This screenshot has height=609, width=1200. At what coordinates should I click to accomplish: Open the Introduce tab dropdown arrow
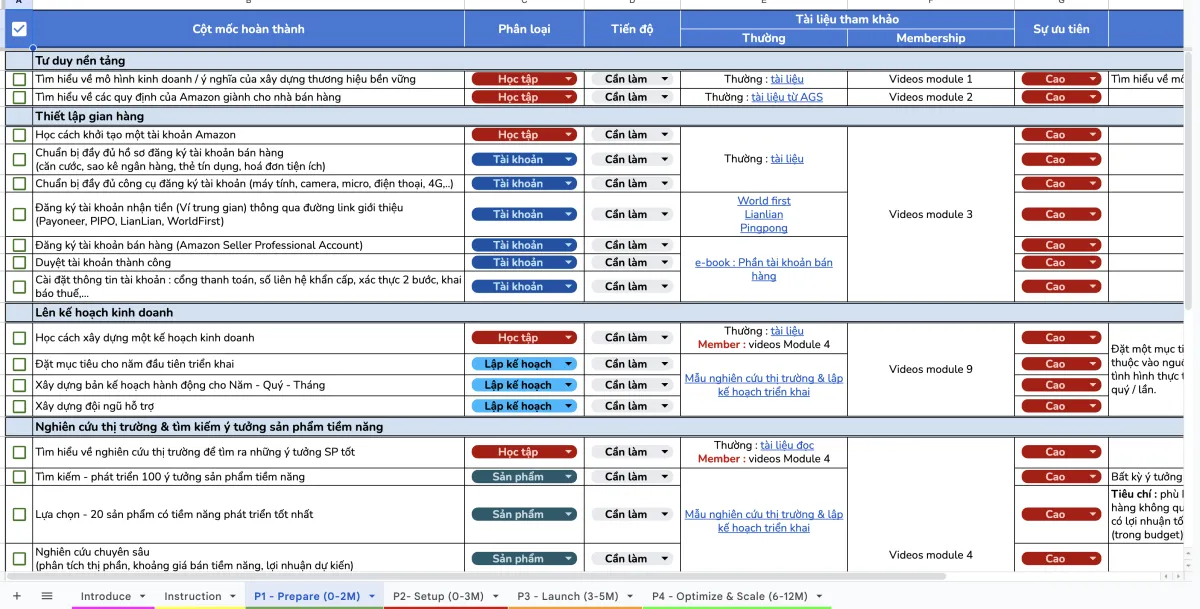pyautogui.click(x=141, y=597)
